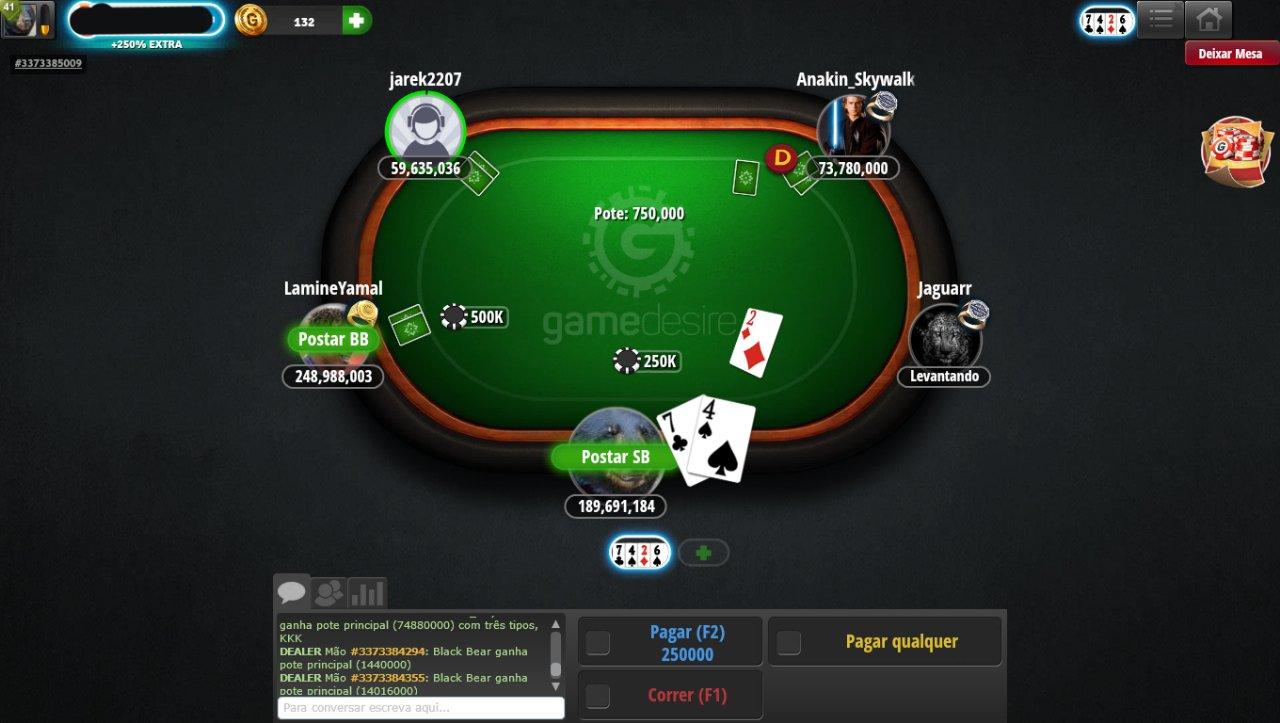The image size is (1280, 723).
Task: Enable the Pagar (F2) 250000 checkbox
Action: [x=598, y=643]
